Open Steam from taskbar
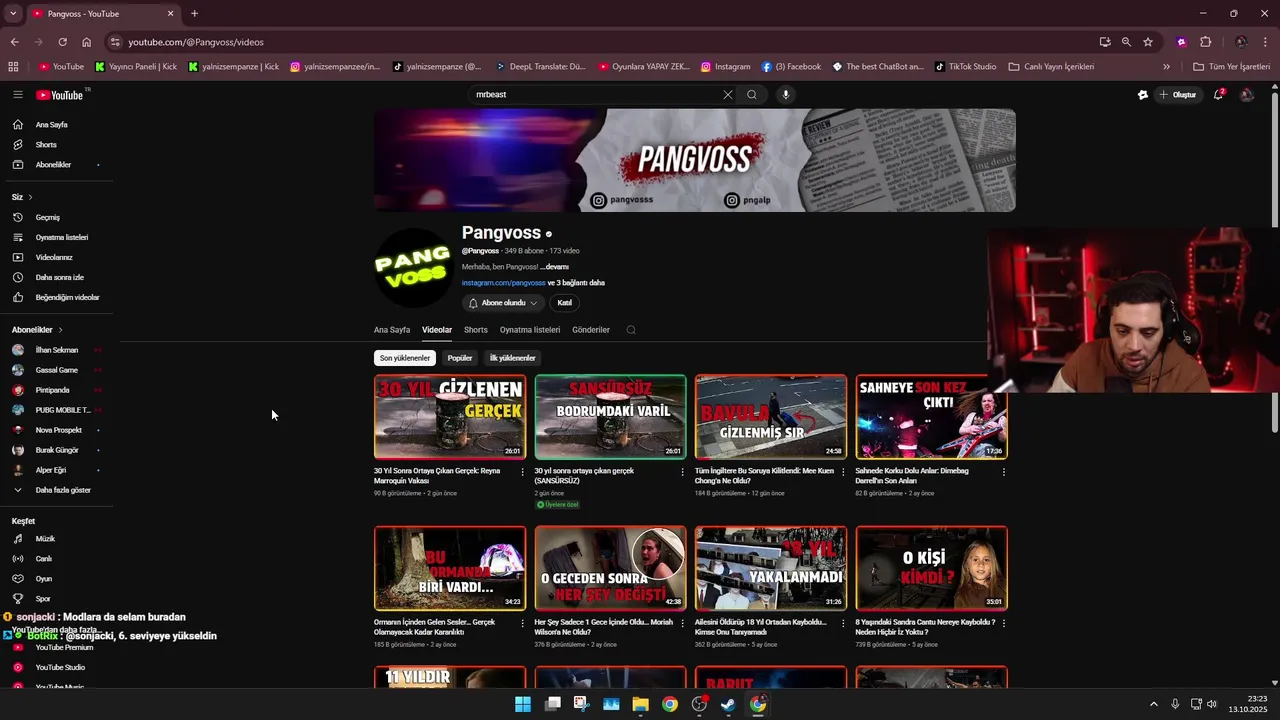The image size is (1280, 720). point(728,704)
